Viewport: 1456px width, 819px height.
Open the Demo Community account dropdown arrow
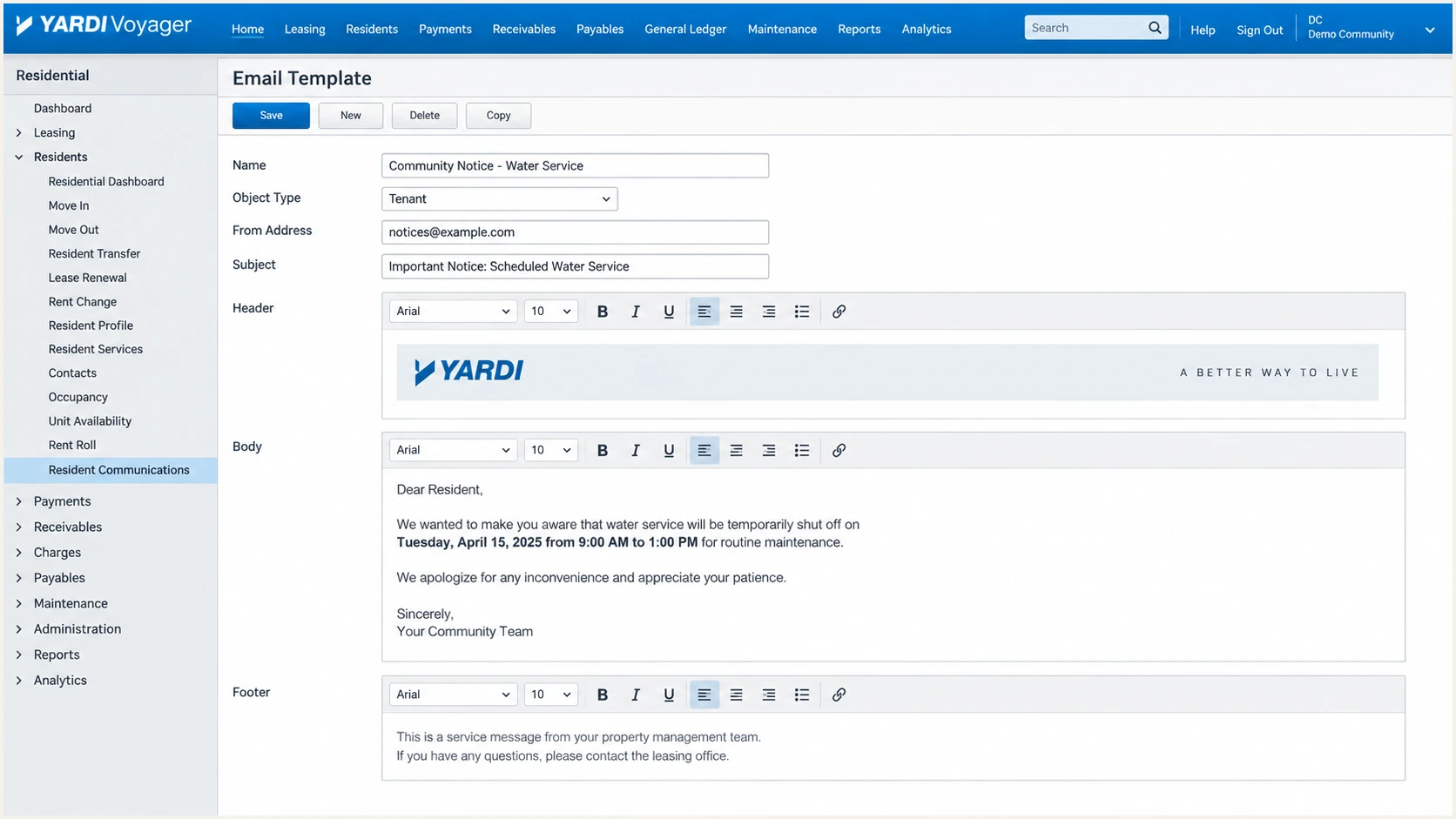(1429, 30)
